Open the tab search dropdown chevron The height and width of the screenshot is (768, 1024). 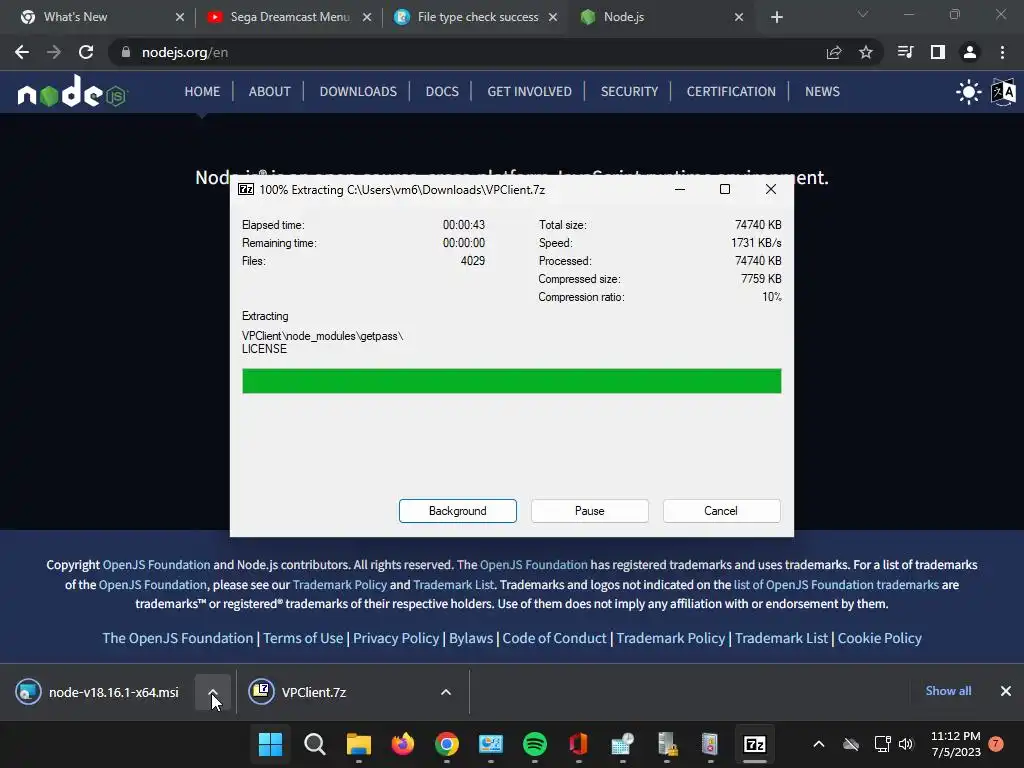tap(863, 14)
